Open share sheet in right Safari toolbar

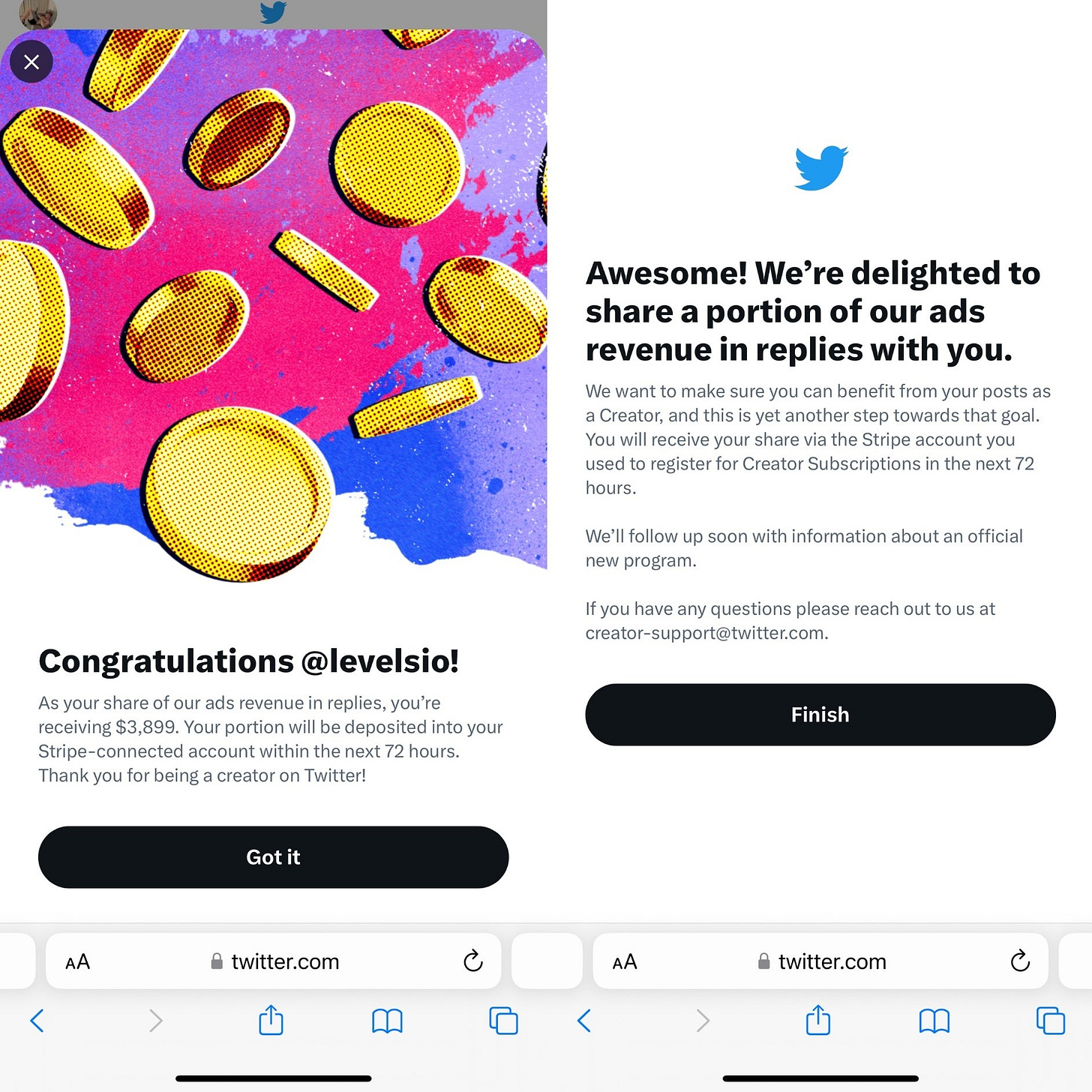pos(818,1020)
